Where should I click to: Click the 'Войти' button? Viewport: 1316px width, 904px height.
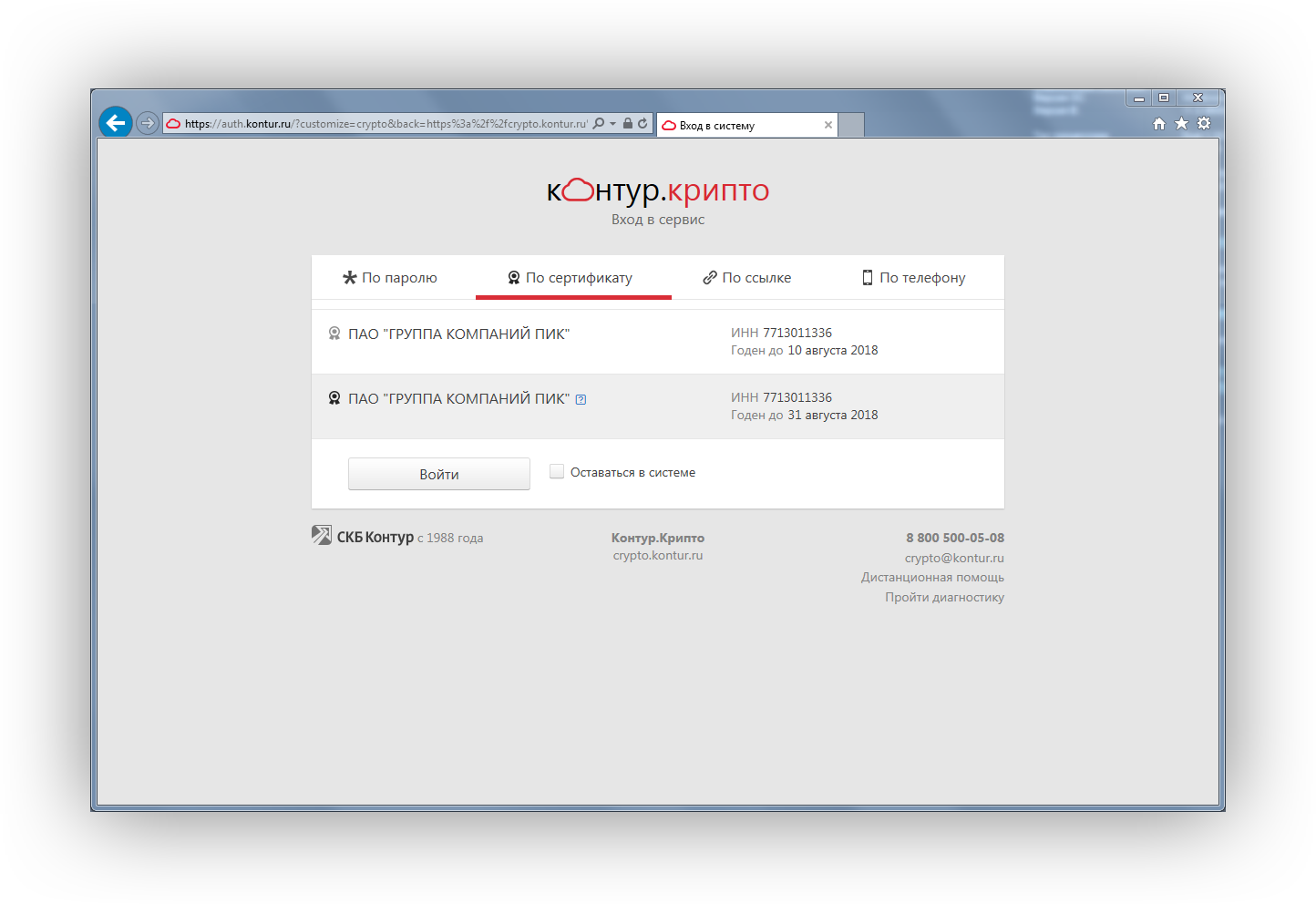(439, 474)
